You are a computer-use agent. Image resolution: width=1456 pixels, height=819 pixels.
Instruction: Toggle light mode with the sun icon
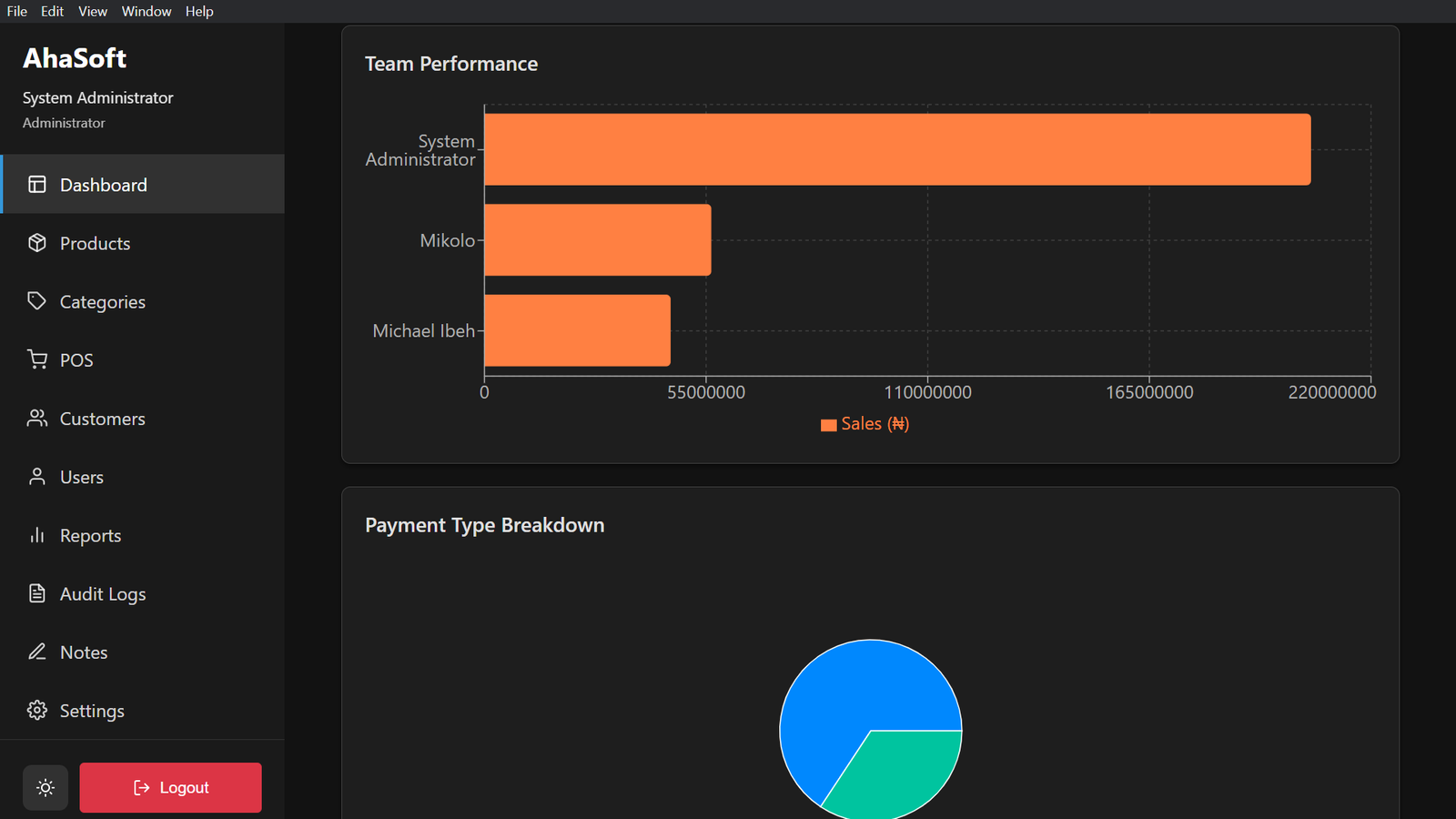tap(45, 787)
